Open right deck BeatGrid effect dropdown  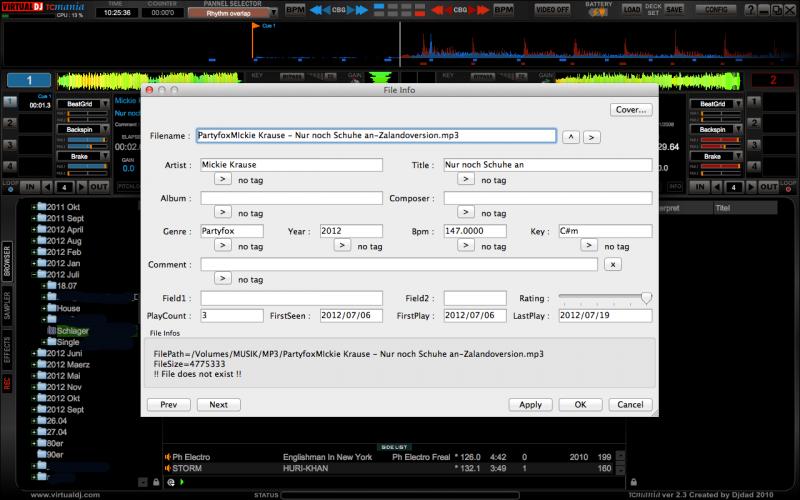tap(738, 104)
